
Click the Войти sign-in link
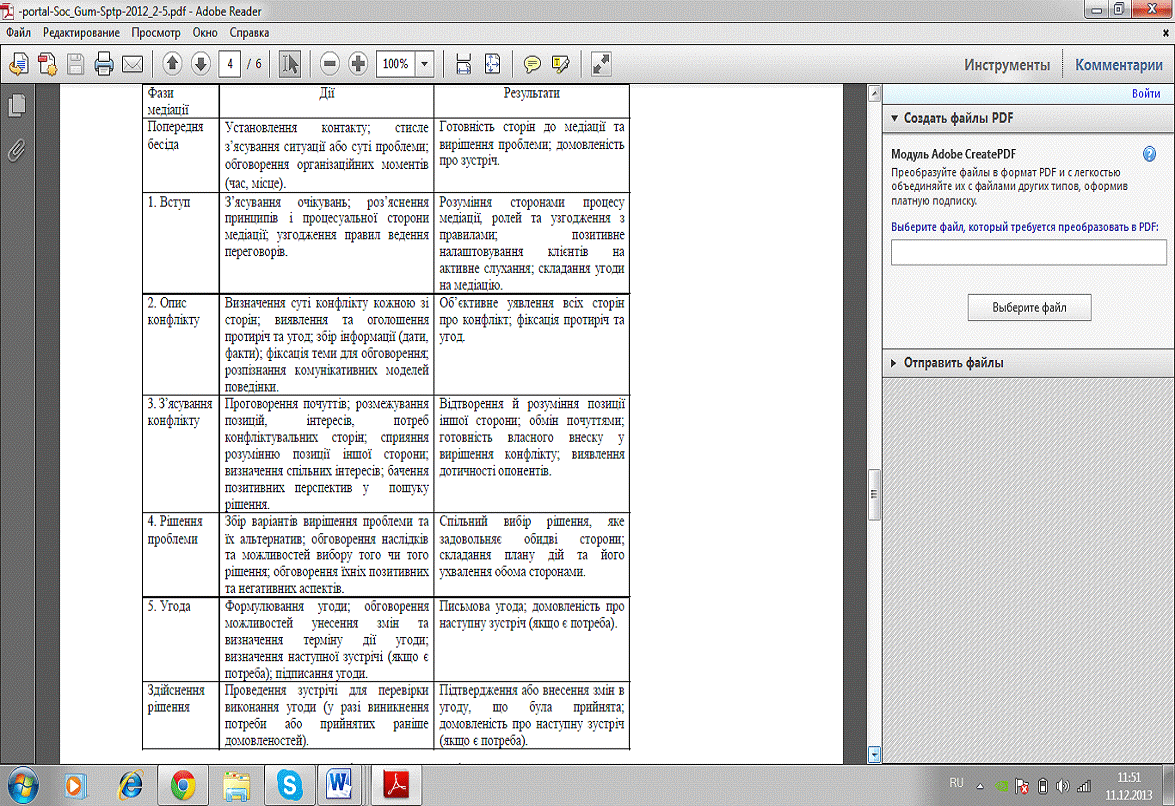point(1146,93)
